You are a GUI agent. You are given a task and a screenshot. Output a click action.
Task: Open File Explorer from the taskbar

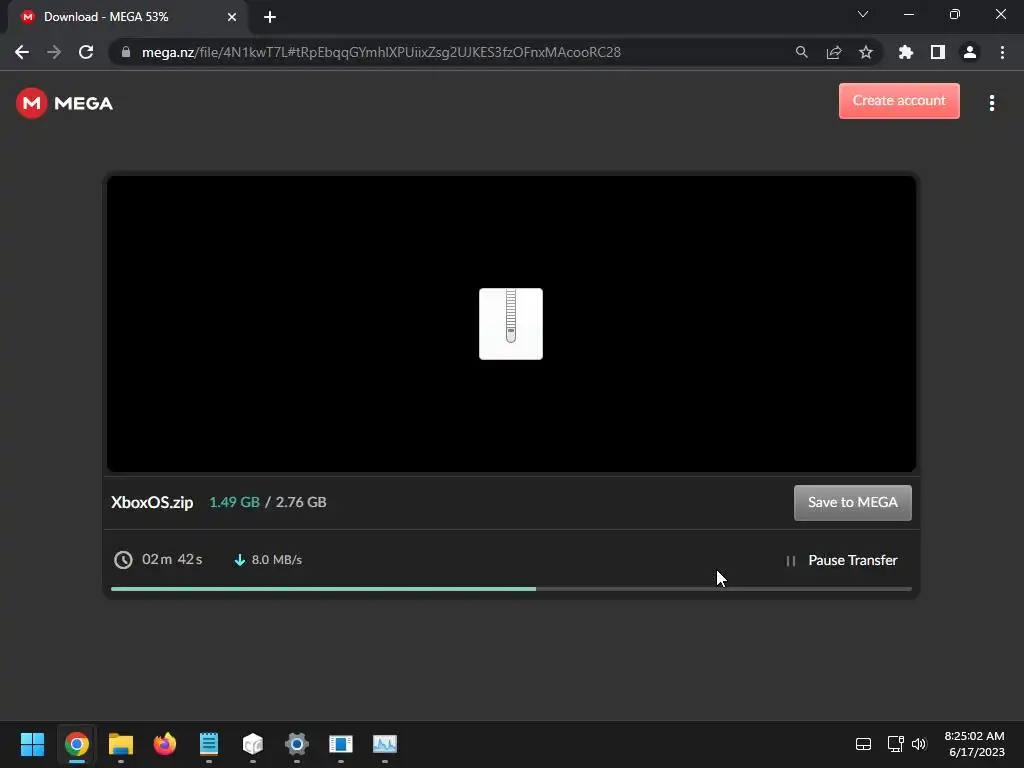(x=121, y=744)
